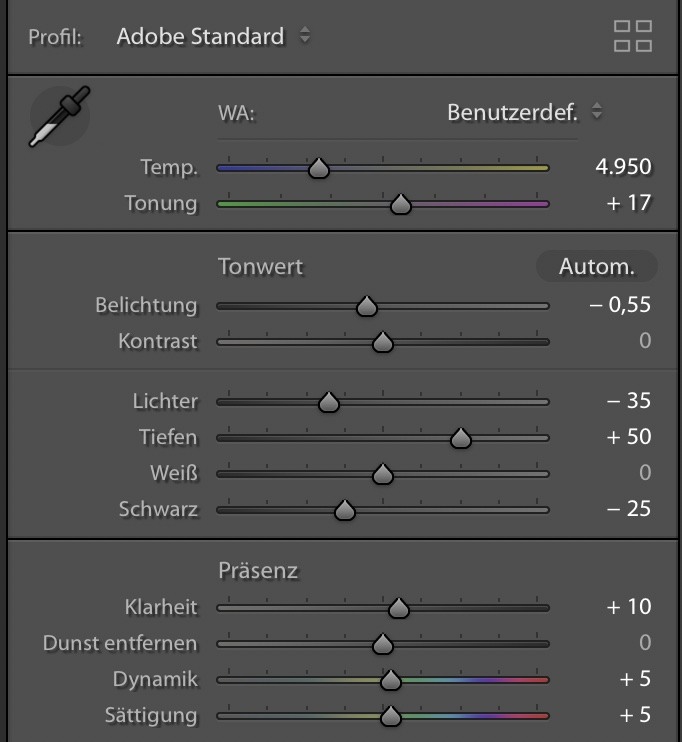The height and width of the screenshot is (742, 682).
Task: Click the Schwarz slider handle
Action: coord(345,510)
